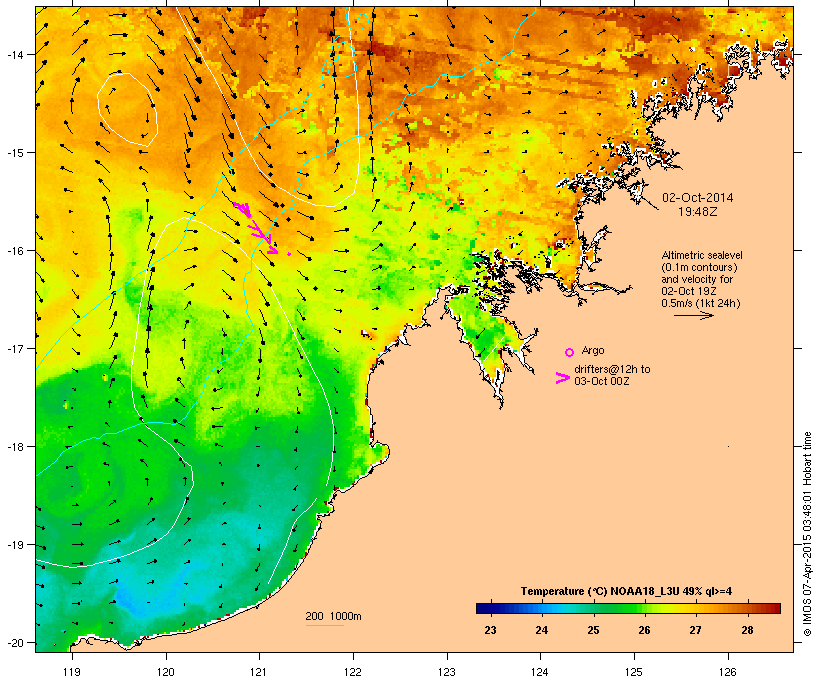This screenshot has height=680, width=820.
Task: Click the colorbar label 26
Action: pos(644,630)
